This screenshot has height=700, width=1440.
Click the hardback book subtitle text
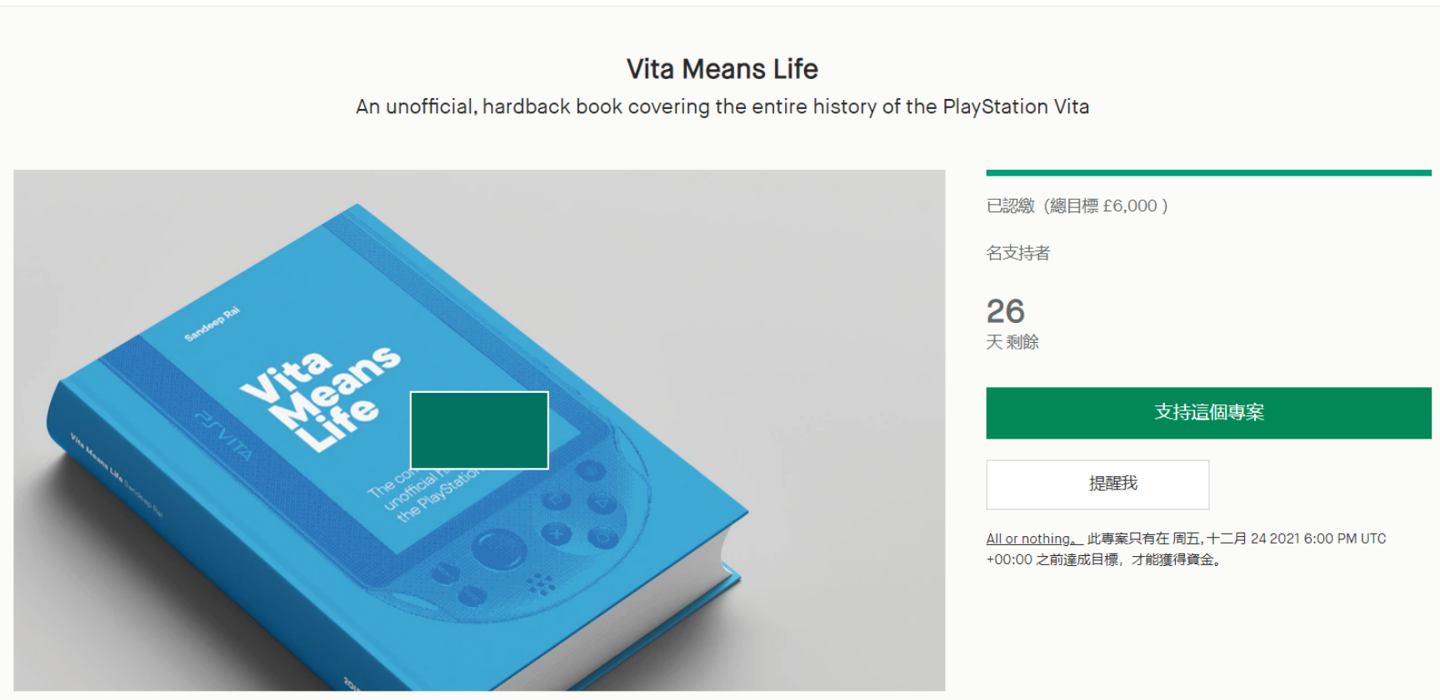[x=722, y=107]
